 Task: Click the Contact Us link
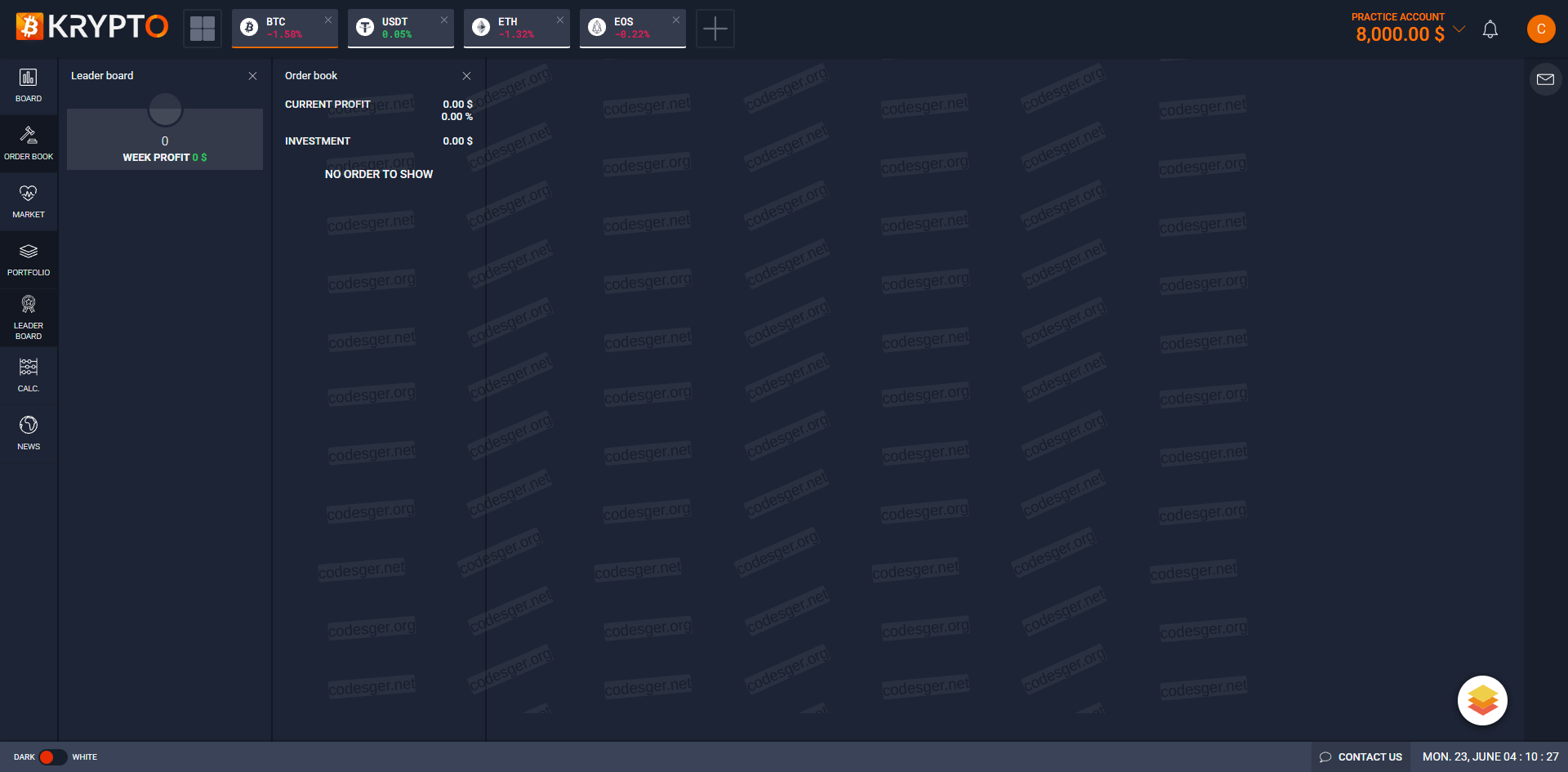pos(1361,757)
